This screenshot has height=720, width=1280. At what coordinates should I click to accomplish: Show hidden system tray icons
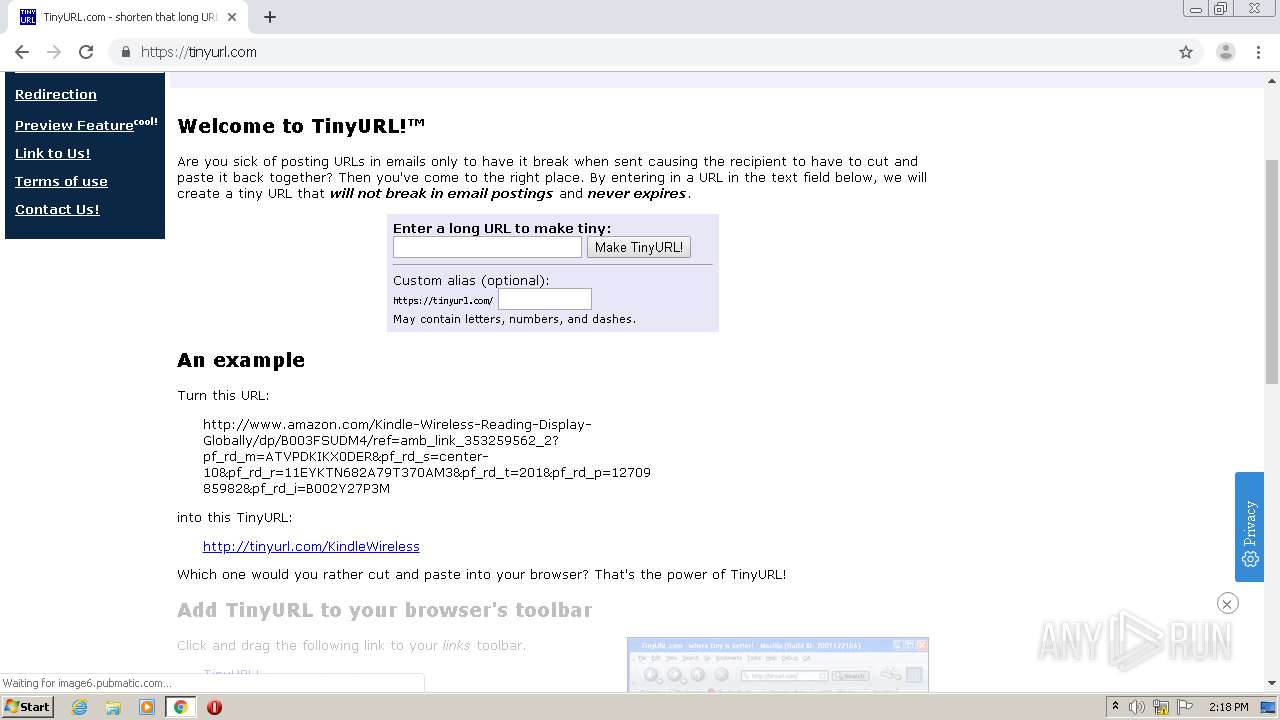pyautogui.click(x=1115, y=707)
